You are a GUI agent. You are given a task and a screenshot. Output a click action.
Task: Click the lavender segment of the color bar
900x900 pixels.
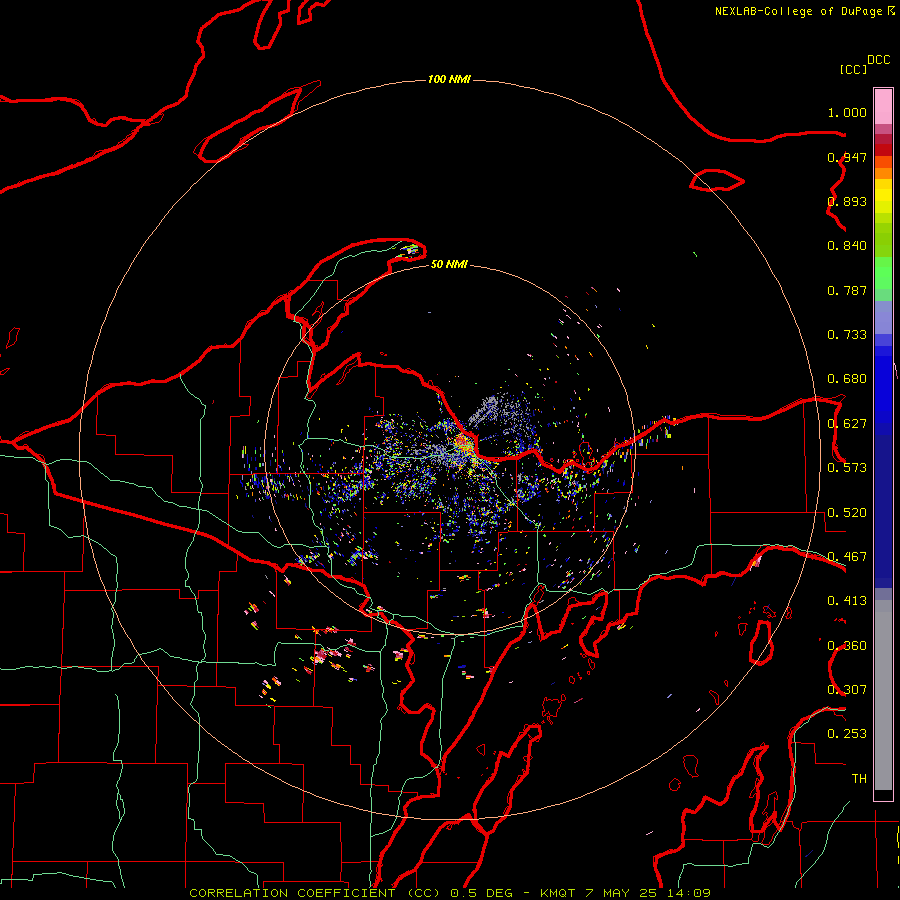click(x=883, y=317)
